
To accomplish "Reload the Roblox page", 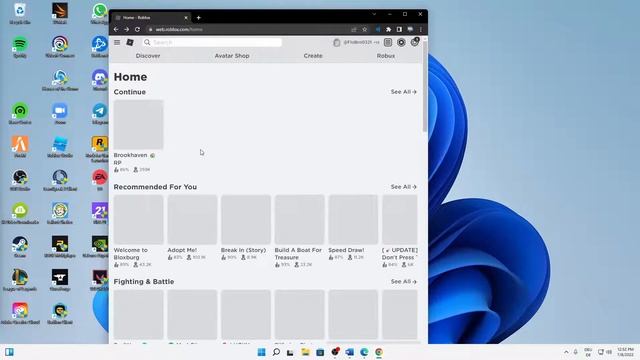I will (138, 29).
